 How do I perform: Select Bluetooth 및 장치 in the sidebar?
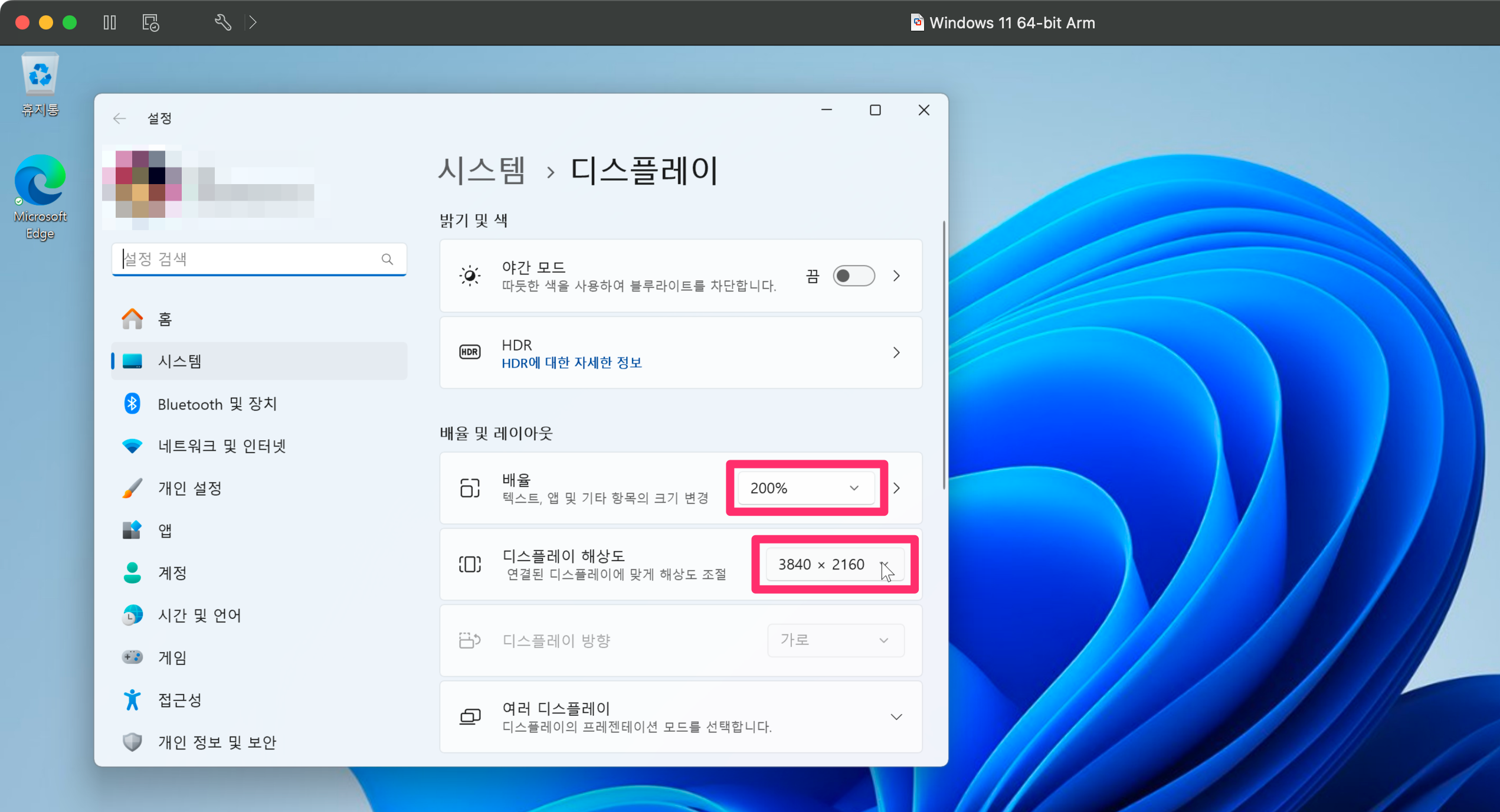coord(217,404)
